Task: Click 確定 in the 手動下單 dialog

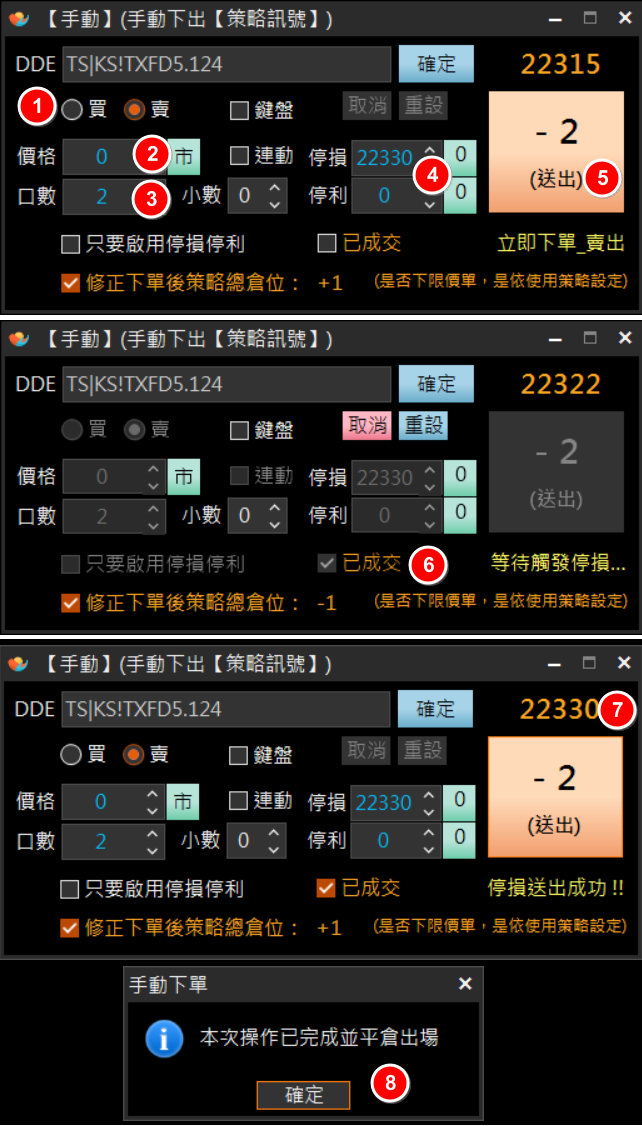Action: [304, 1095]
